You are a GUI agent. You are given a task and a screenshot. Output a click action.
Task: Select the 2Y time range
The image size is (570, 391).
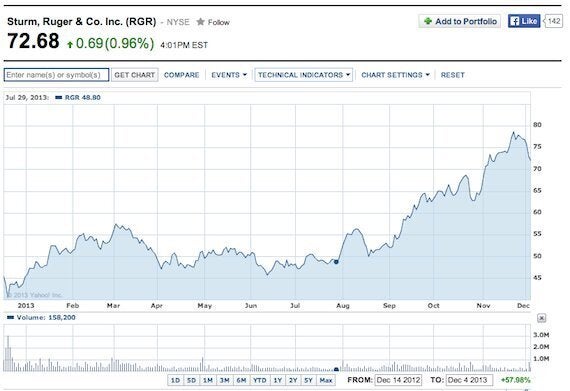coord(293,380)
